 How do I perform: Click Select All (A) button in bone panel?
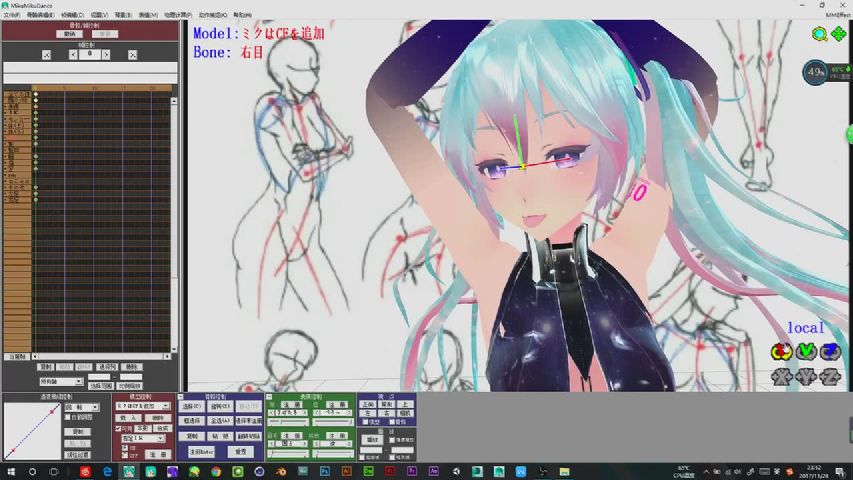221,420
